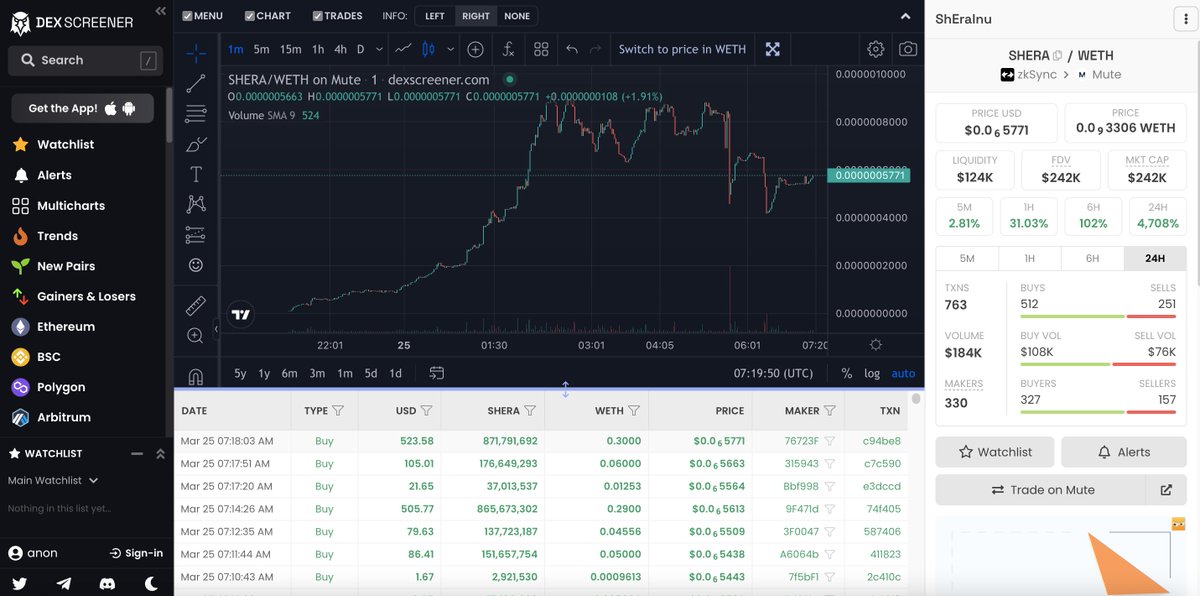The height and width of the screenshot is (596, 1200).
Task: Open New Pairs in the sidebar
Action: (x=53, y=266)
